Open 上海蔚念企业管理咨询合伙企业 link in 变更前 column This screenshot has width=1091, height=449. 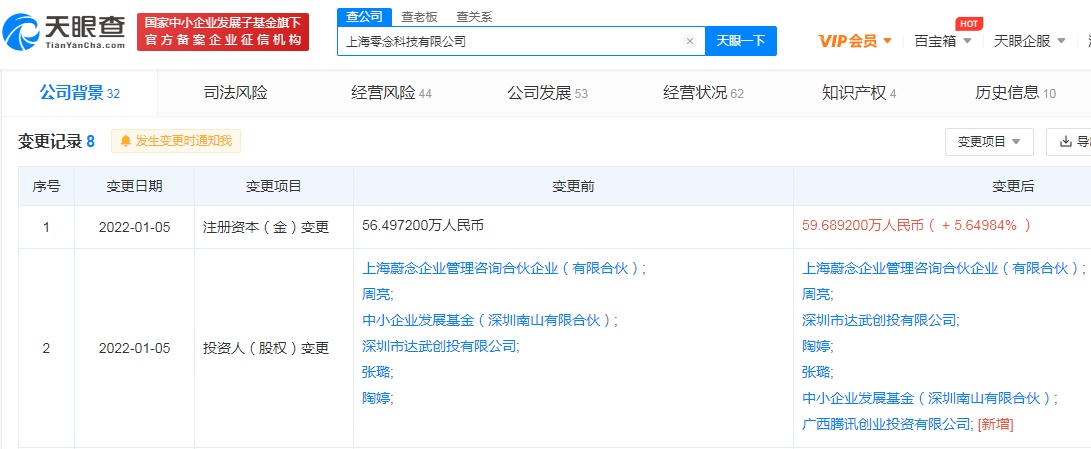[x=501, y=268]
